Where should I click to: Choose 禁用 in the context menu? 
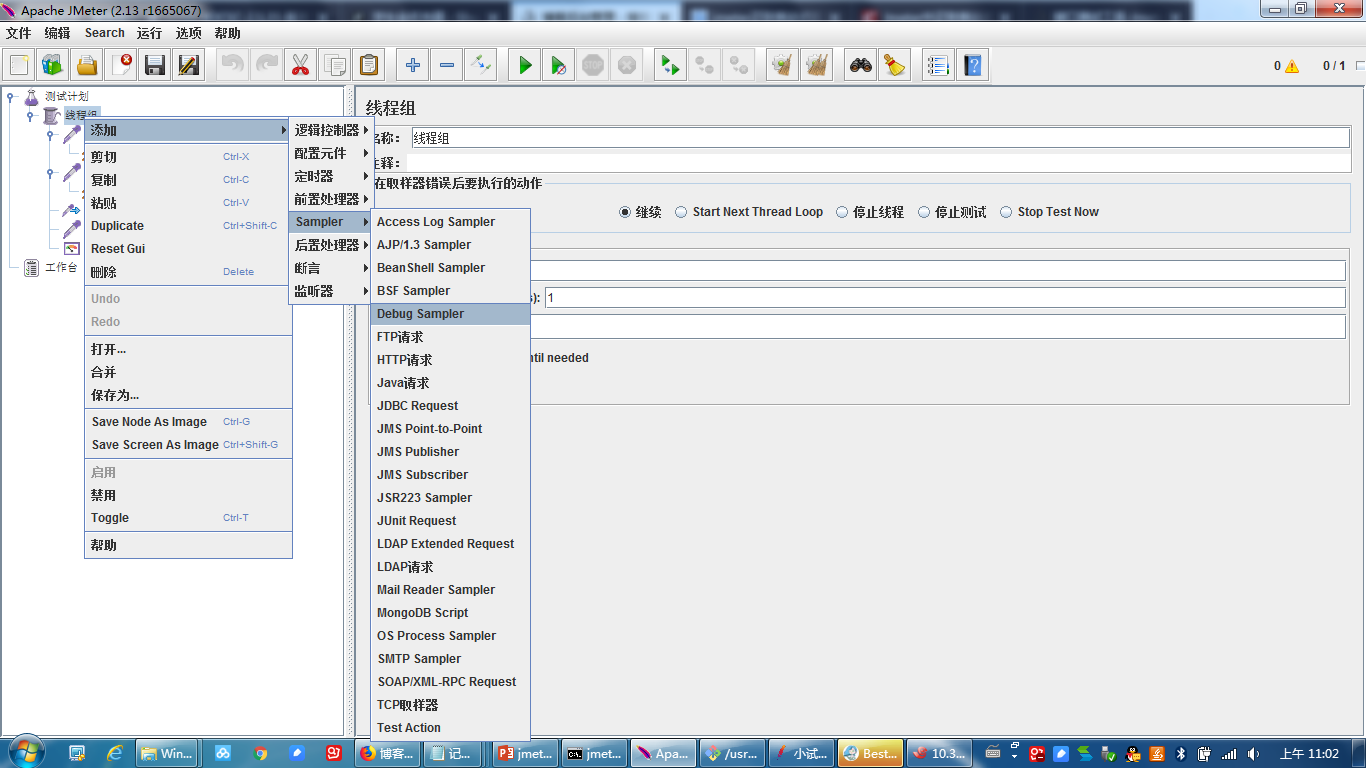188,495
